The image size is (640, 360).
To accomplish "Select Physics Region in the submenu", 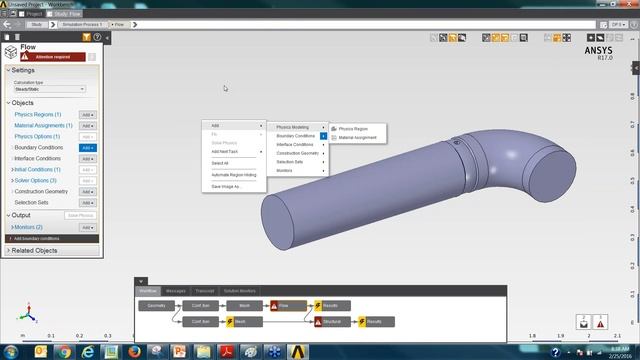I will pos(358,129).
